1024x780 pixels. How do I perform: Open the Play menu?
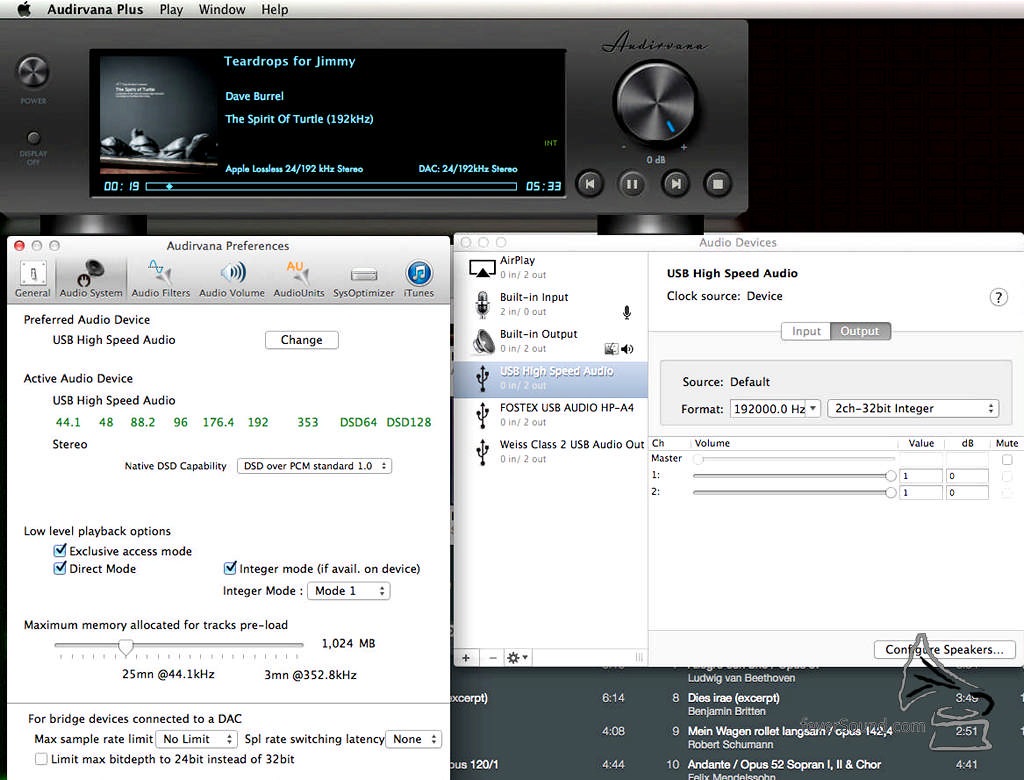(171, 9)
